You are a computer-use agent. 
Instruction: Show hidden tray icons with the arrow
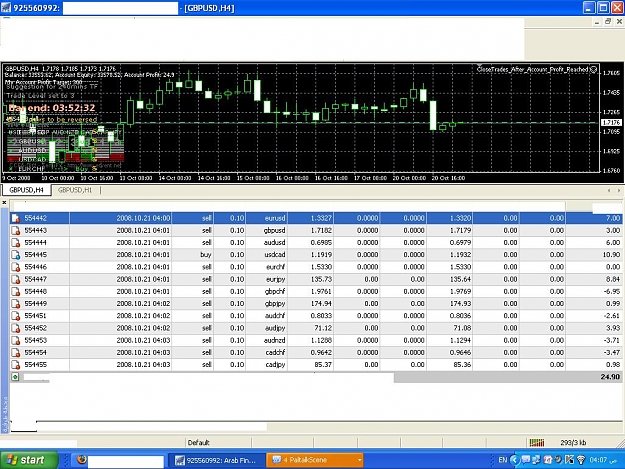click(x=515, y=460)
